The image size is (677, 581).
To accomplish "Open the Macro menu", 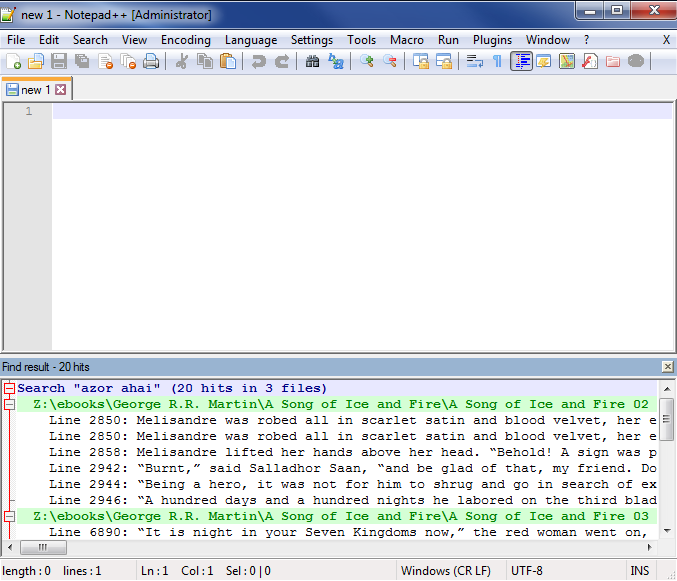I will pyautogui.click(x=407, y=40).
